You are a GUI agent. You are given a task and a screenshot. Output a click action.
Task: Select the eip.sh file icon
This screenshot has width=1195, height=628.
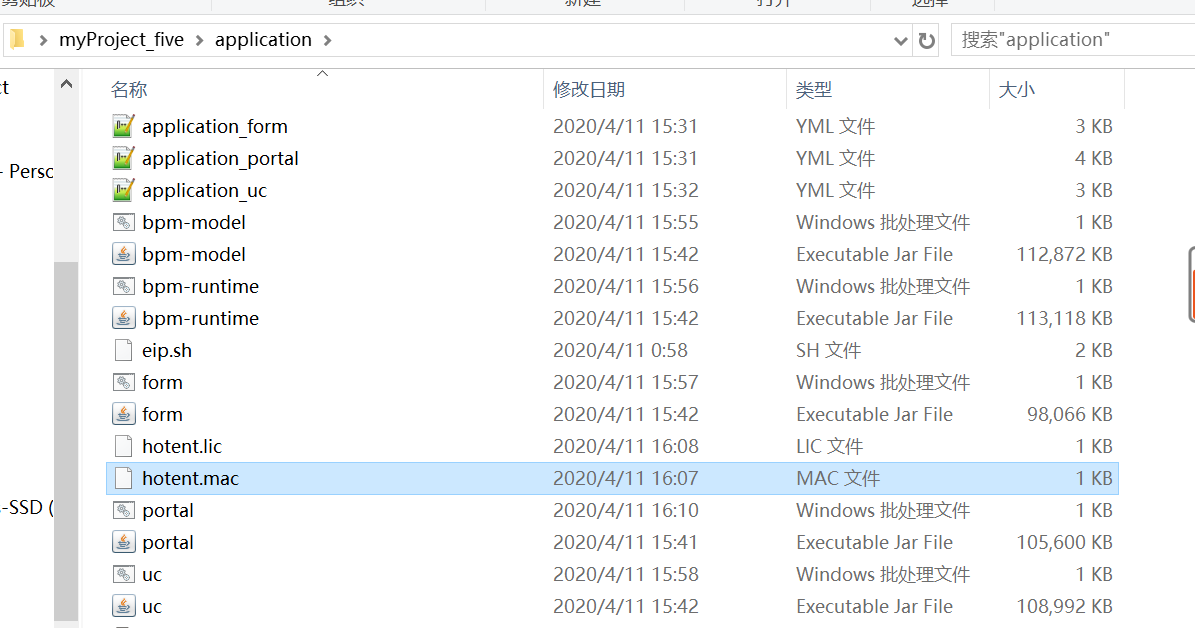123,350
